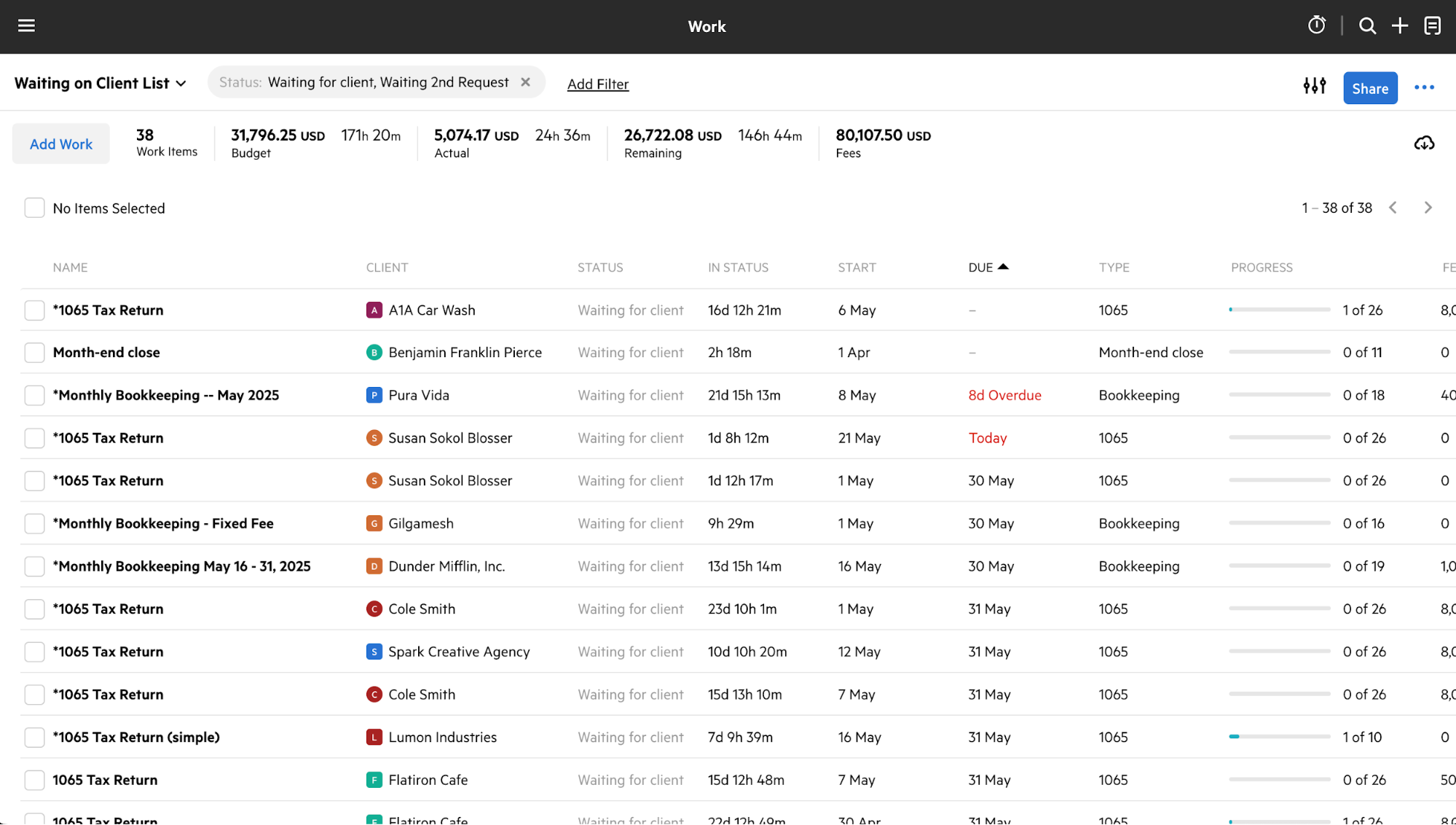Open the Add Filter link
1456x825 pixels.
tap(597, 84)
